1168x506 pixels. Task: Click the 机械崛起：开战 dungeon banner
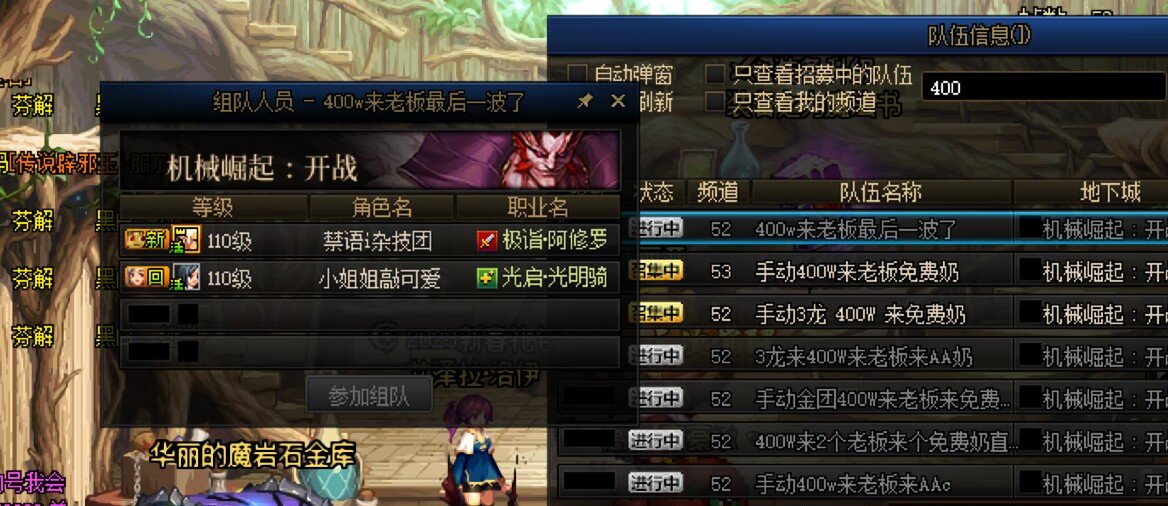click(370, 160)
